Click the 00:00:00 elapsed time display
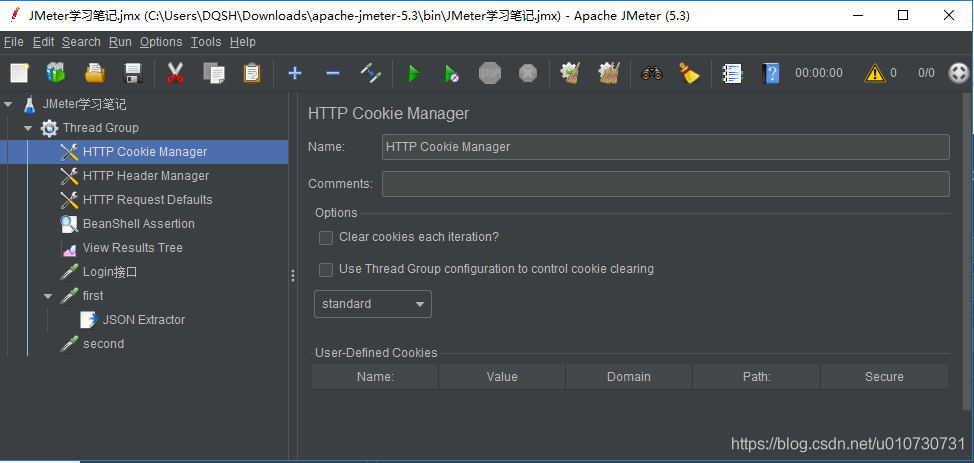The height and width of the screenshot is (463, 974). click(819, 73)
